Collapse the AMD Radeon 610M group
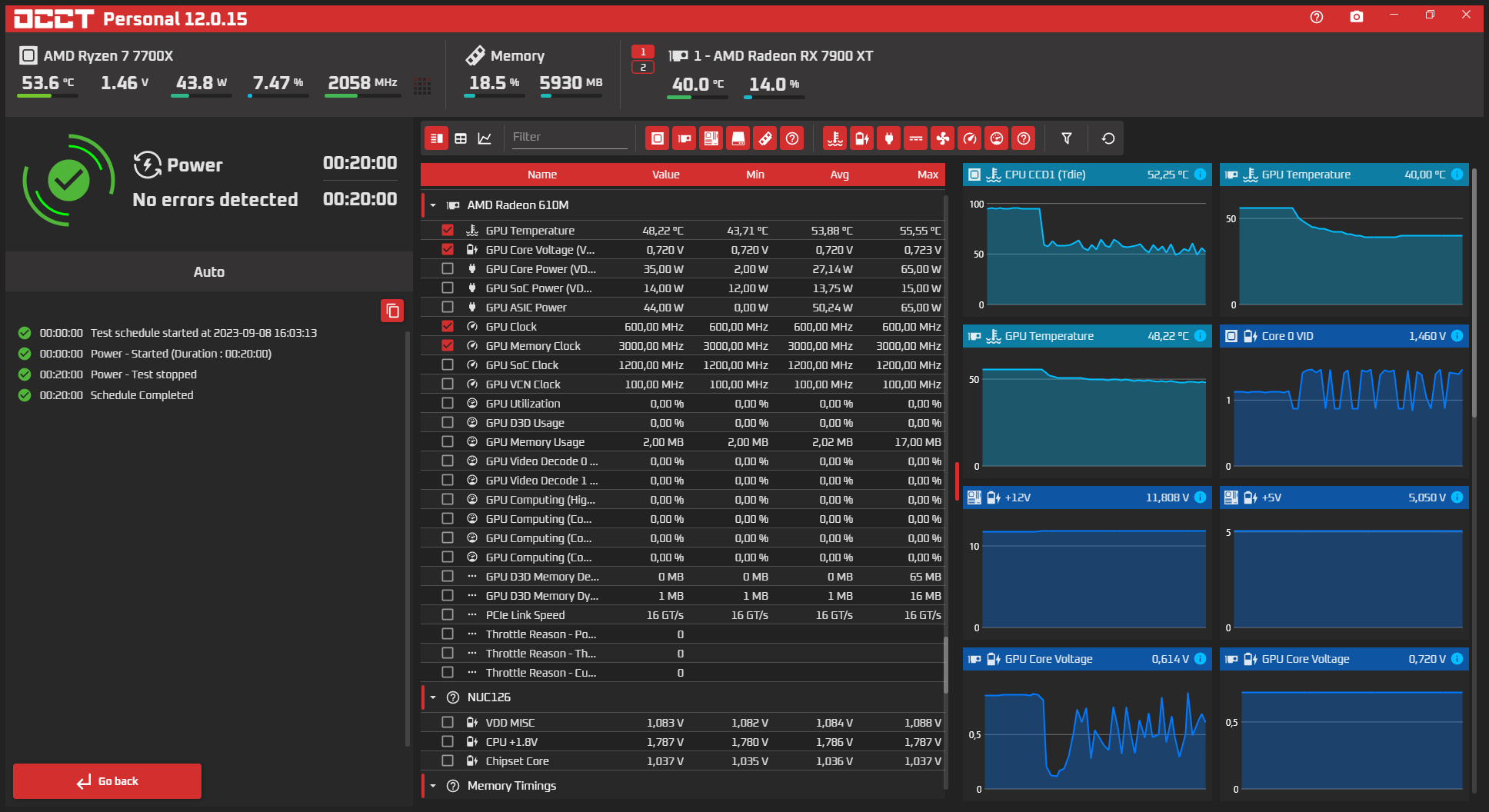This screenshot has width=1489, height=812. click(x=433, y=205)
